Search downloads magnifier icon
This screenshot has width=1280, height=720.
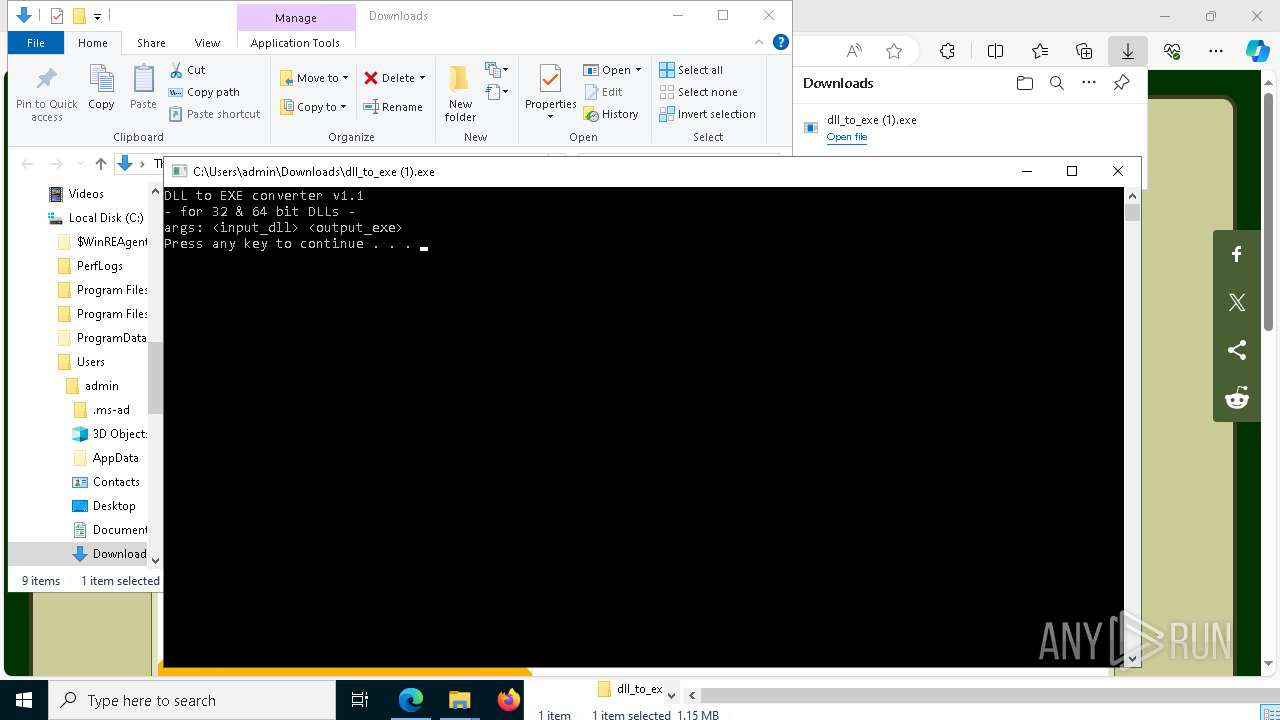(x=1056, y=83)
